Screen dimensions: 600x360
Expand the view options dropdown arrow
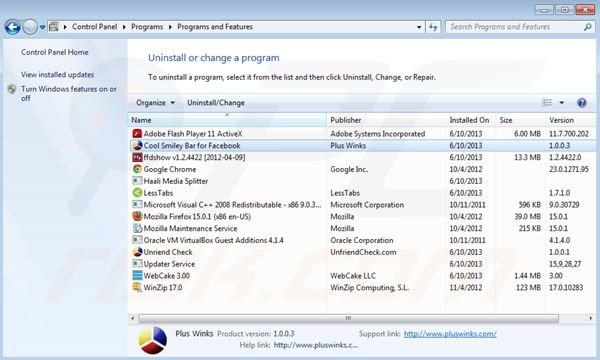pos(562,103)
